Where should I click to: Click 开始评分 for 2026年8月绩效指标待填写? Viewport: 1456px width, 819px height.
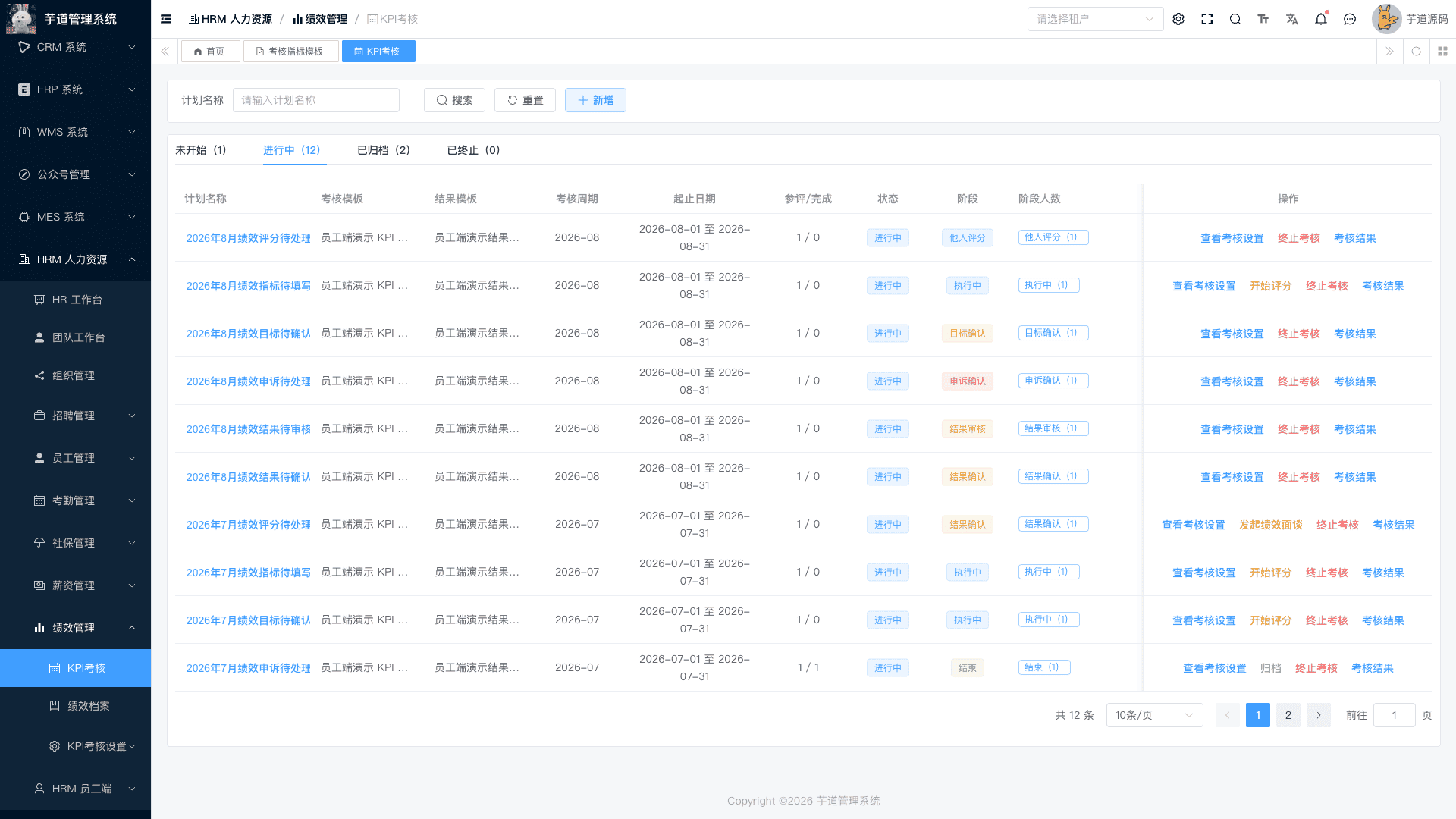pos(1271,286)
